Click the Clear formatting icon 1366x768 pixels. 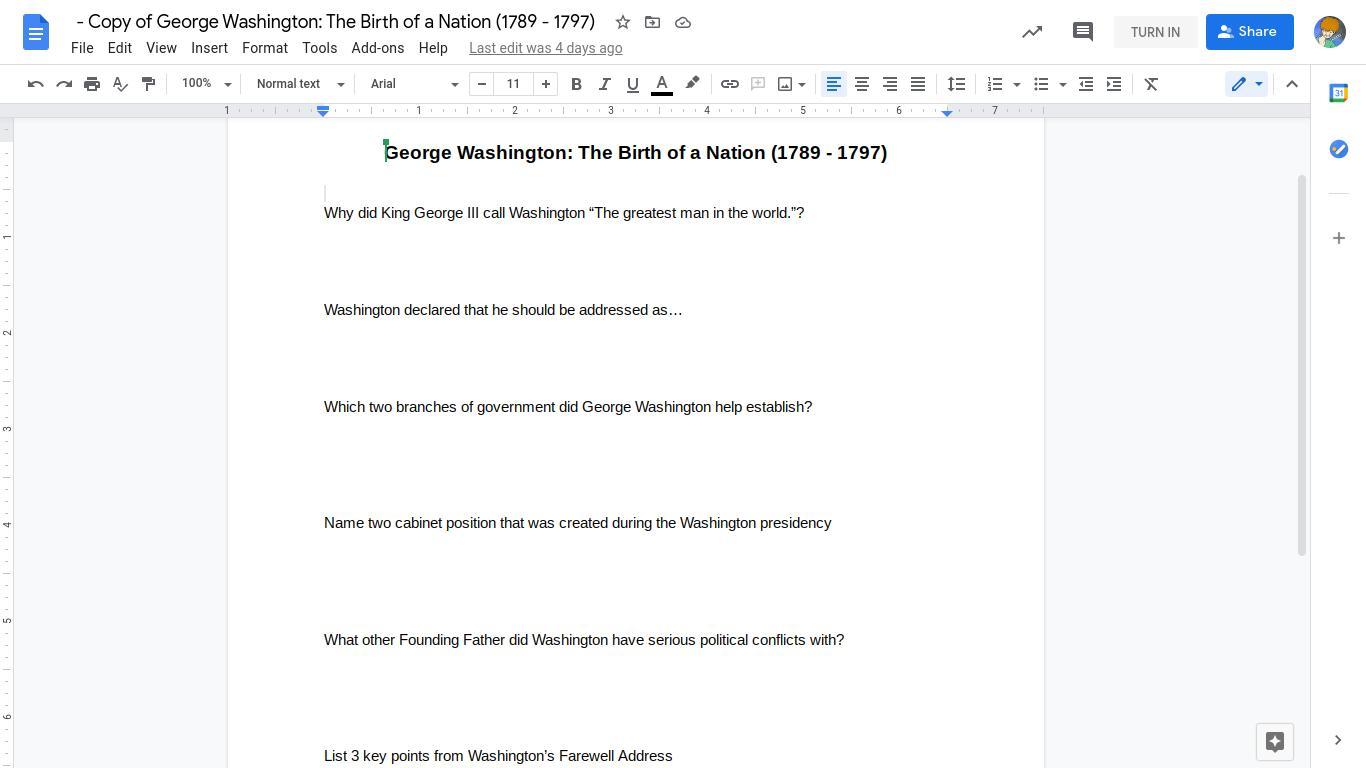coord(1151,84)
